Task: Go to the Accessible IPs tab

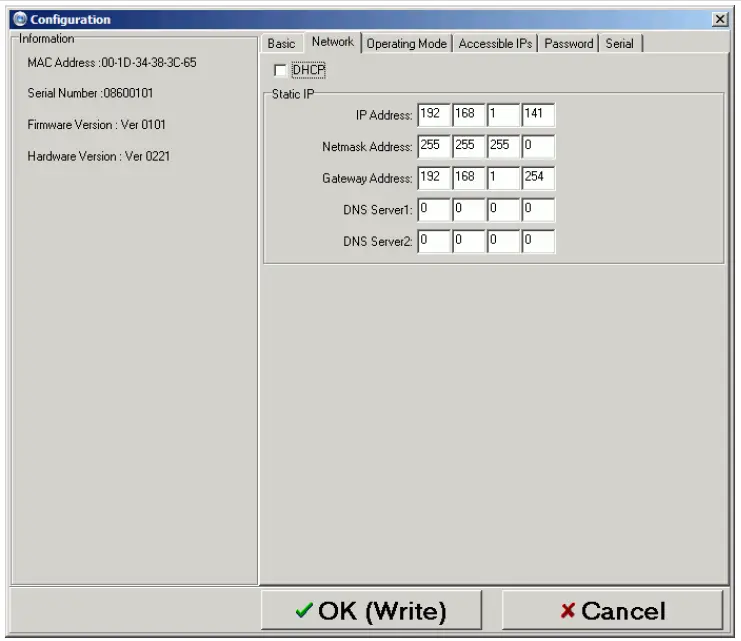Action: (495, 43)
